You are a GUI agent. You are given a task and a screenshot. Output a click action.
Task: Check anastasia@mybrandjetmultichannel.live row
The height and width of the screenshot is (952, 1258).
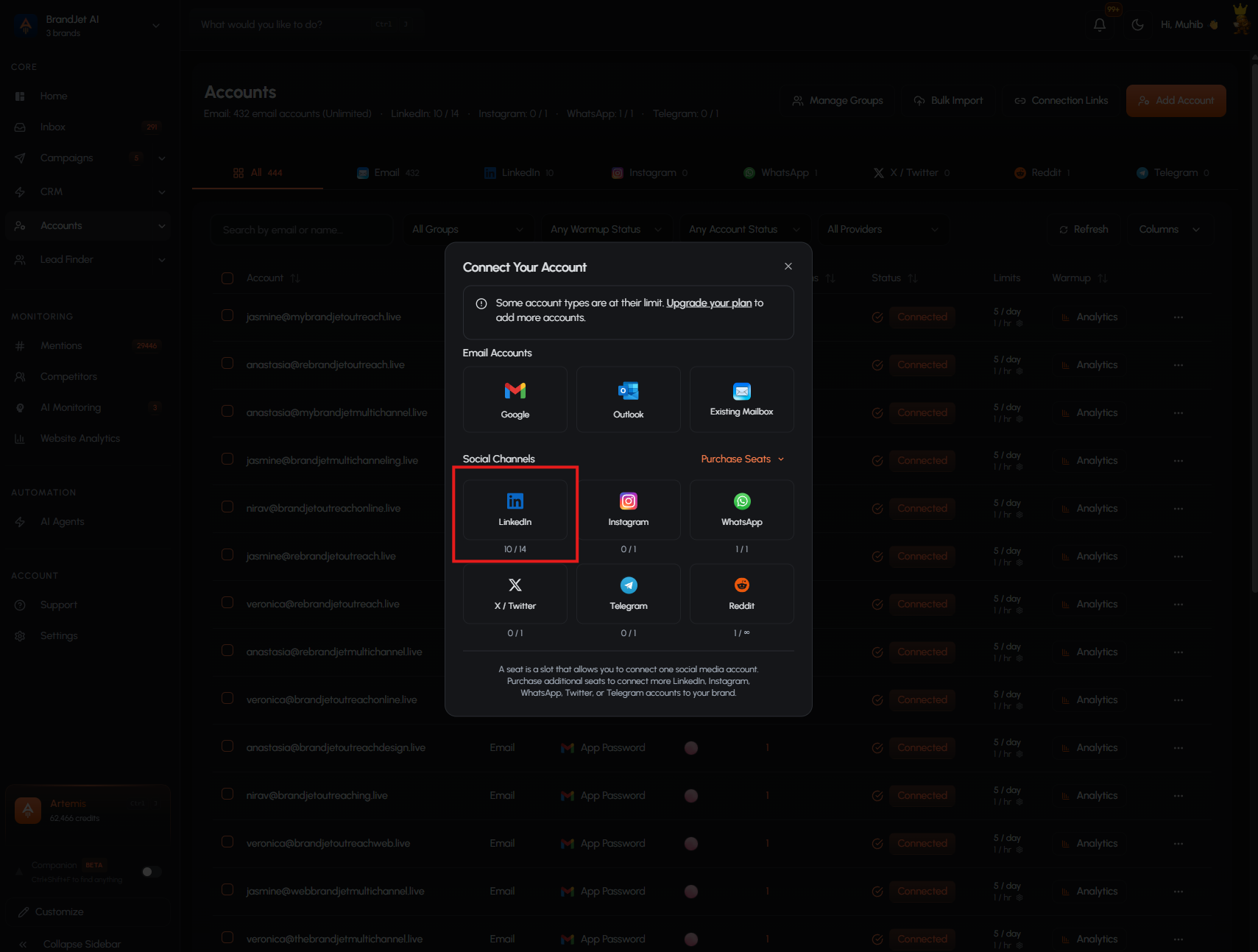click(227, 411)
